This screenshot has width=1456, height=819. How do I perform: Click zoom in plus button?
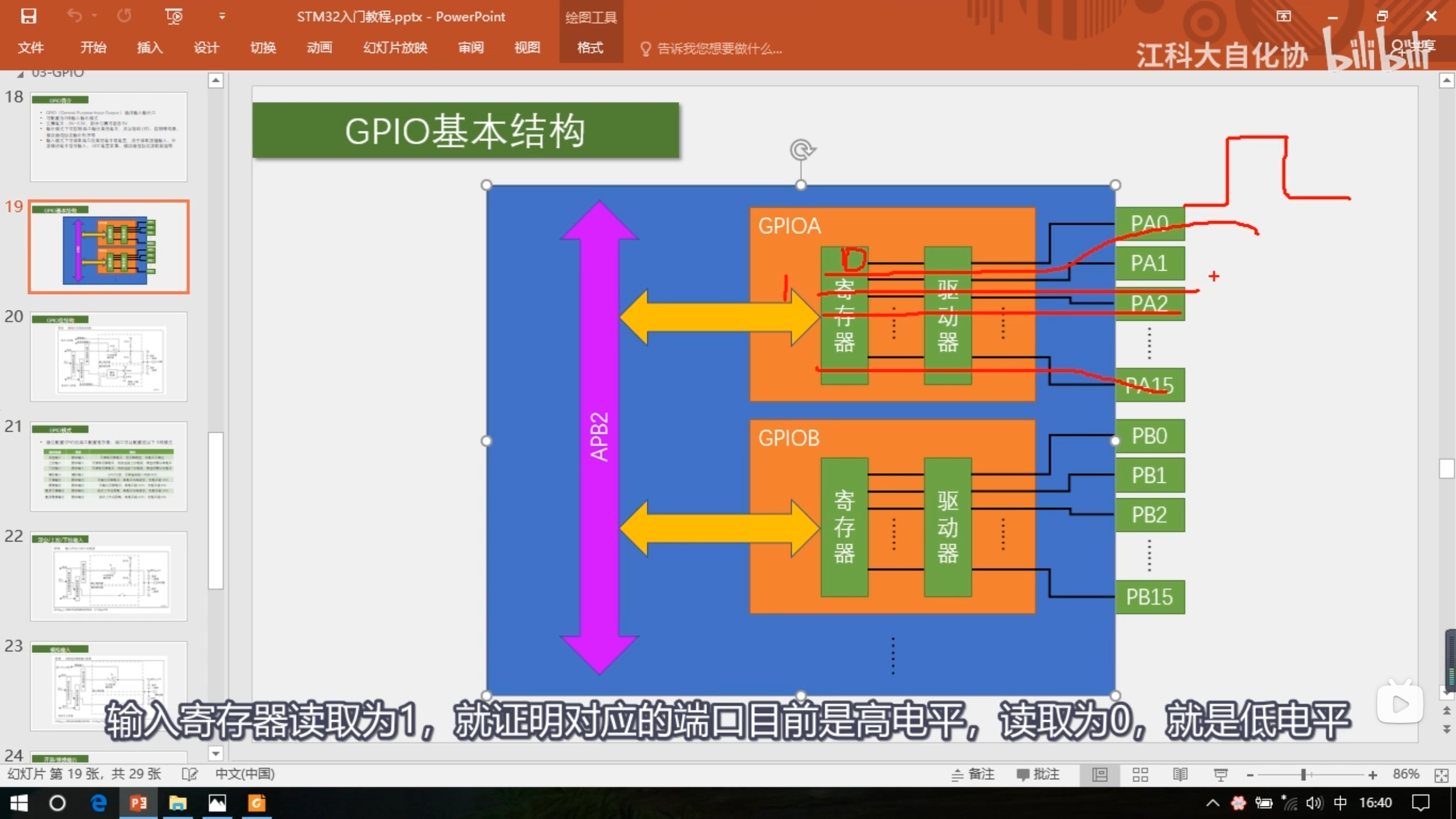[x=1372, y=775]
